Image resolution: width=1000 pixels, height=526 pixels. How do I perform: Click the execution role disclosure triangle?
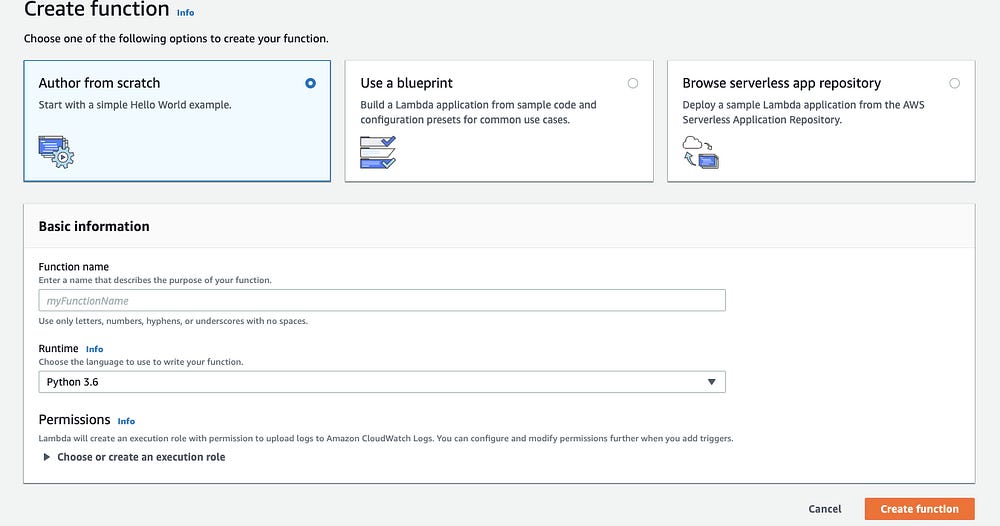pos(46,457)
